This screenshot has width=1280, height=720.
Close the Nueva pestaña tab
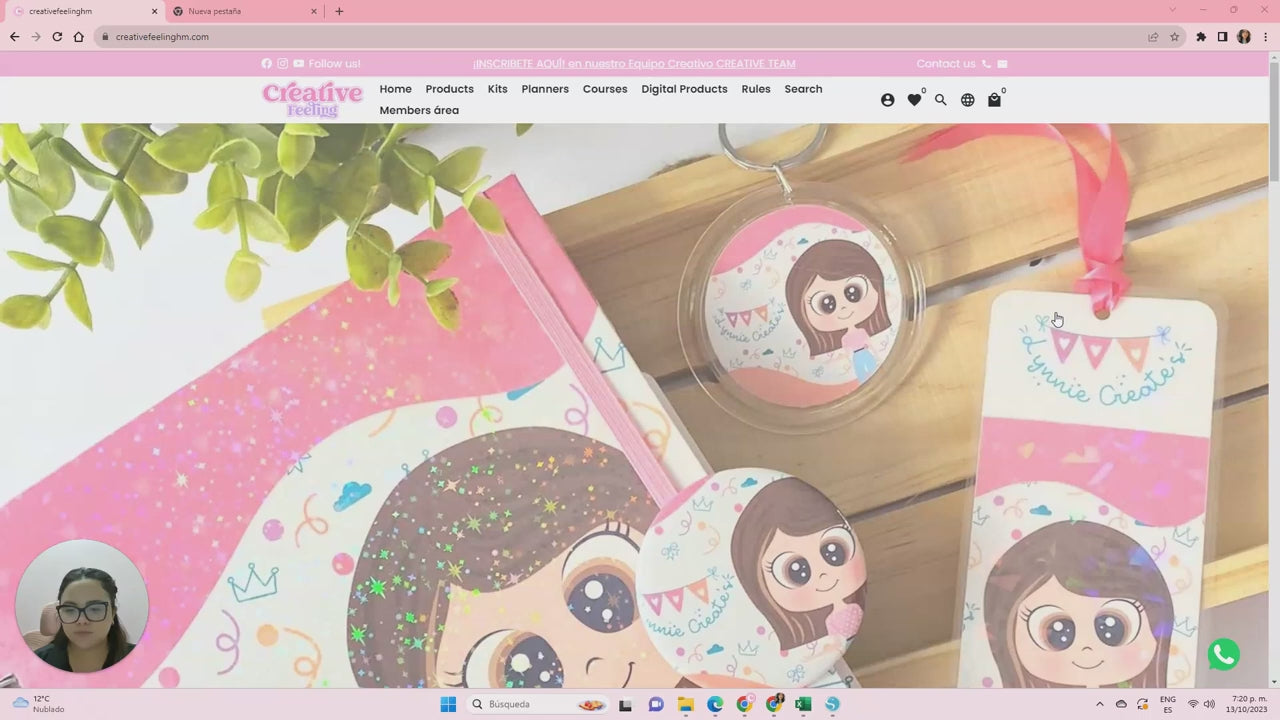pos(313,12)
